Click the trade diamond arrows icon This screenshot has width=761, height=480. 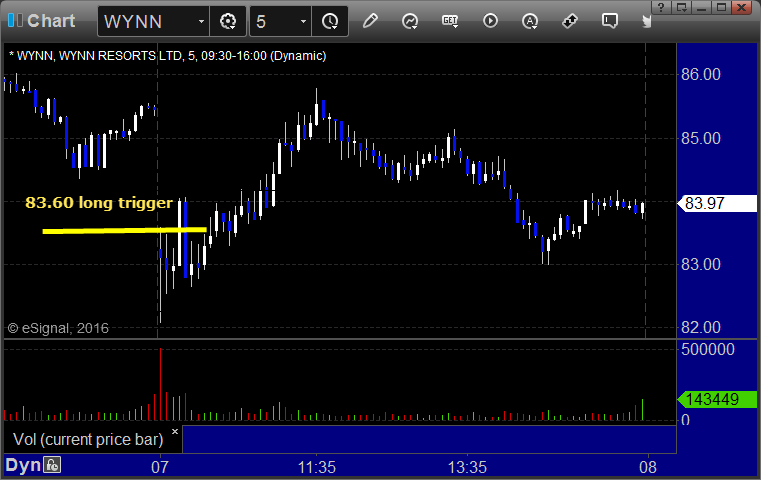[570, 21]
